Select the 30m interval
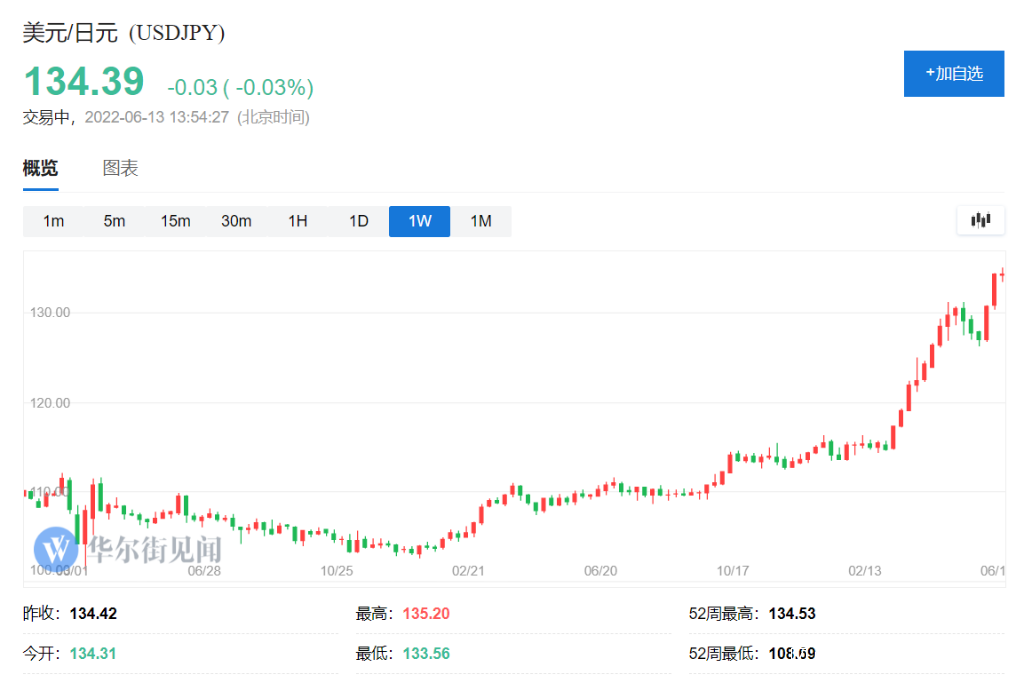 236,221
